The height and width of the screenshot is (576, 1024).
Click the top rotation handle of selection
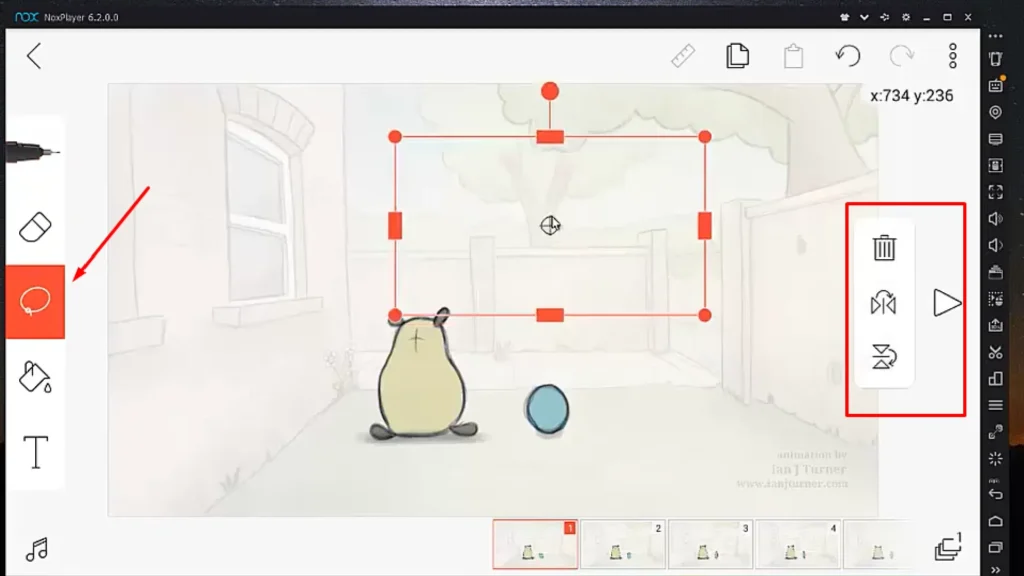coord(549,91)
